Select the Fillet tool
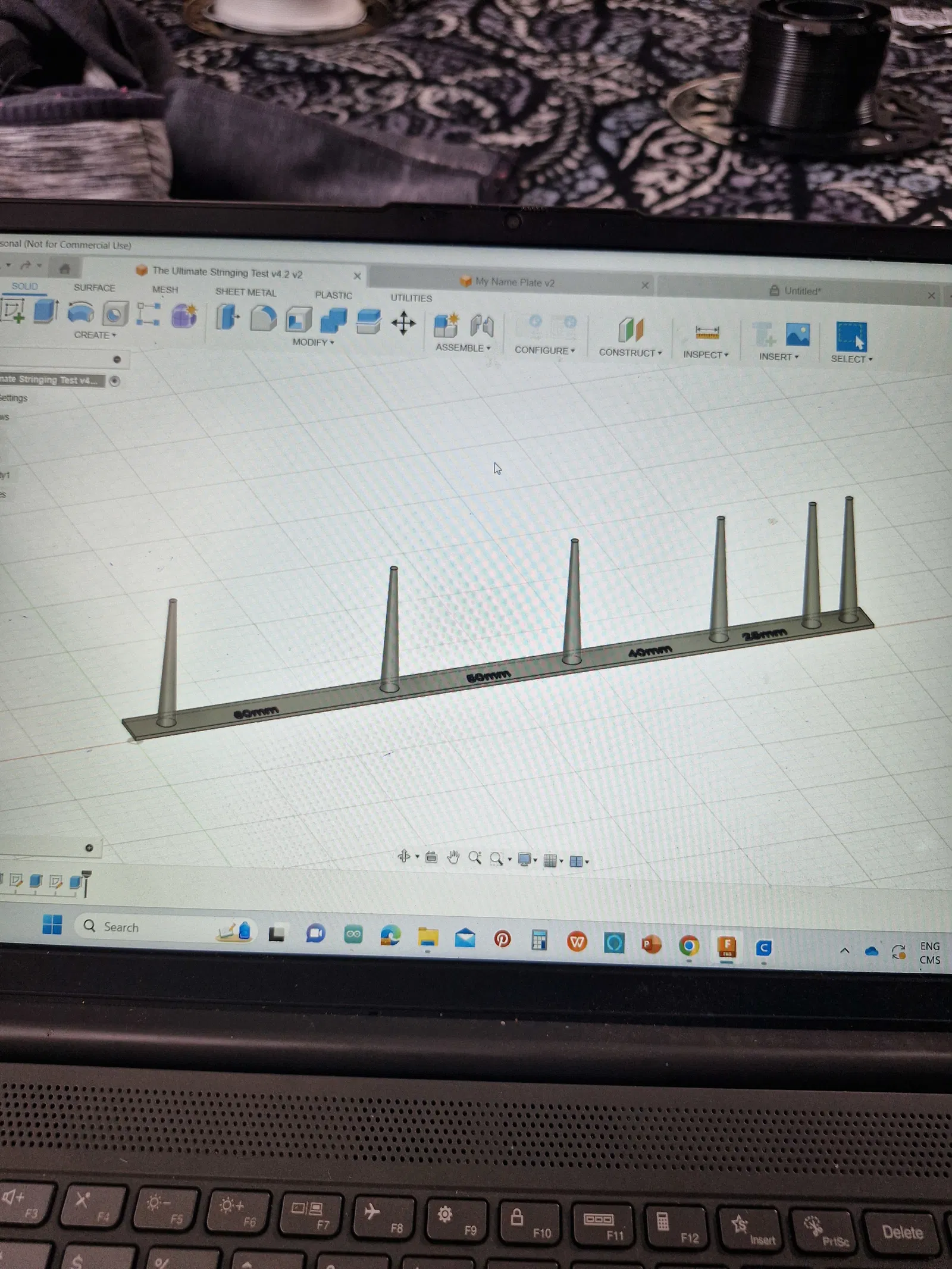952x1269 pixels. 263,318
